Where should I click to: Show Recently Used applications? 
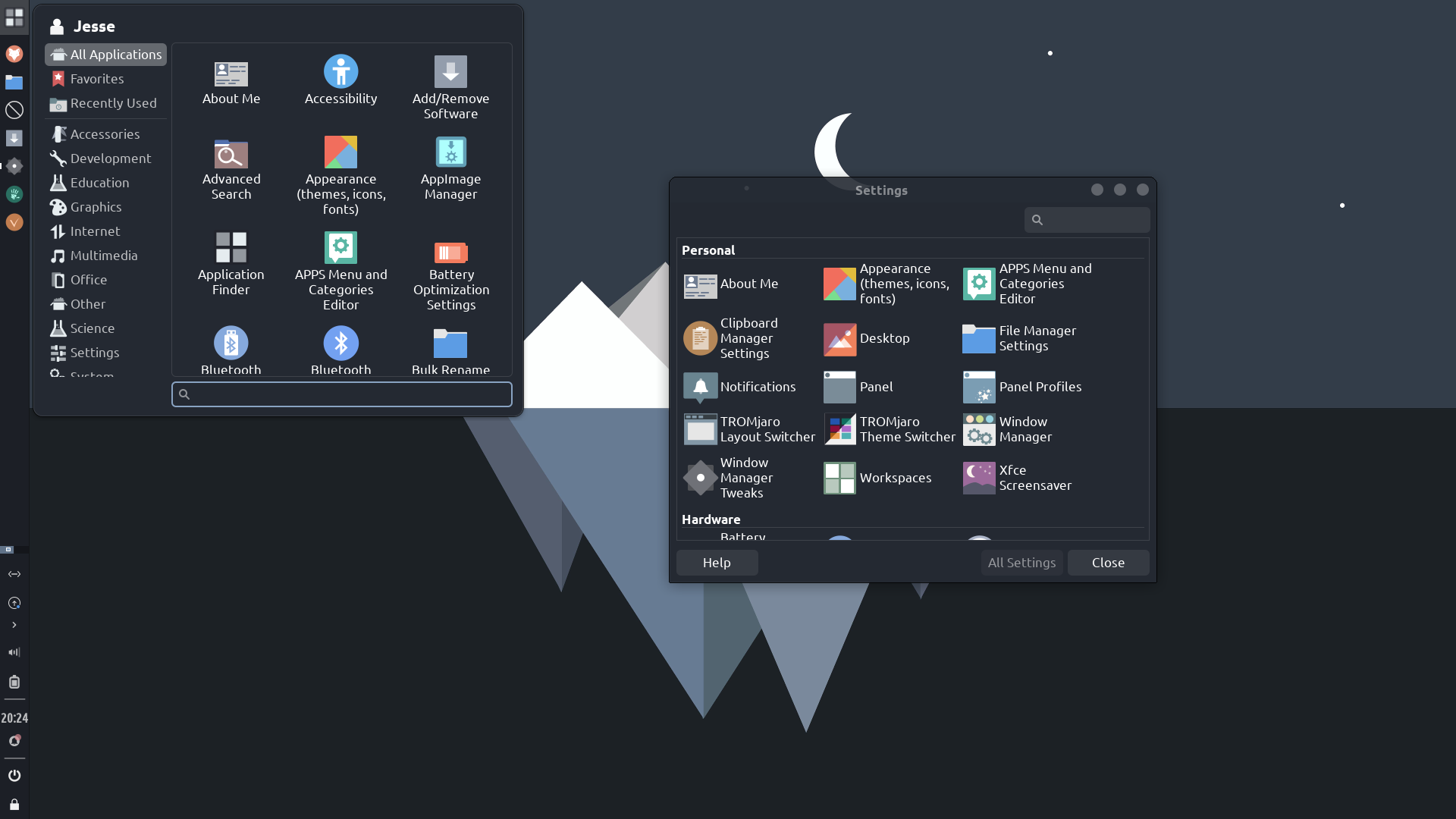(105, 103)
